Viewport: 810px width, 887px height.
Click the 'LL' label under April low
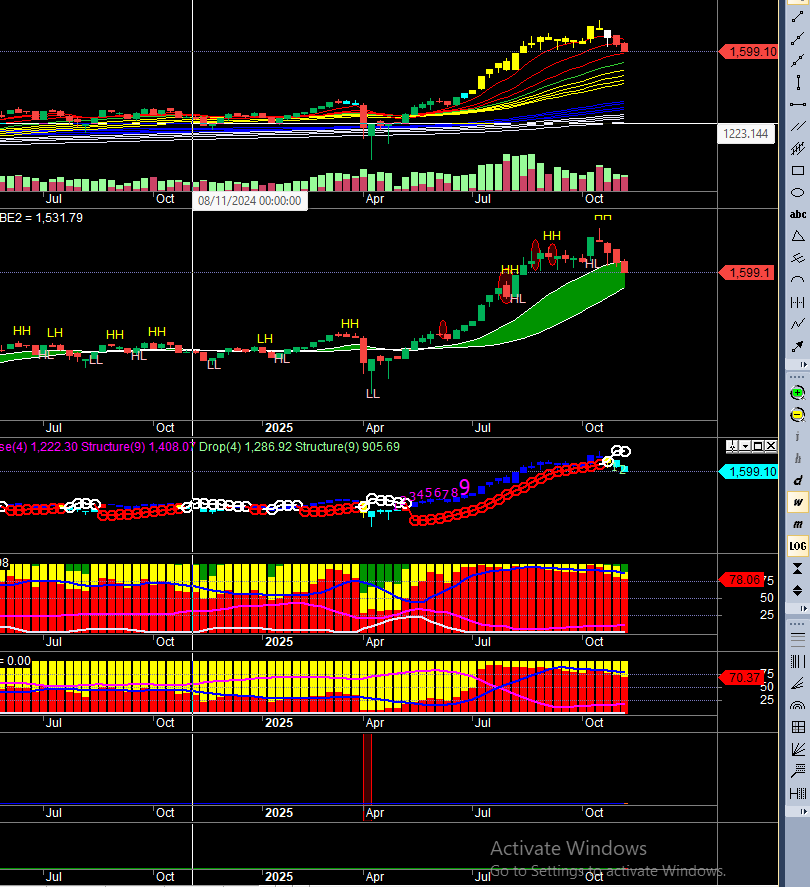pos(373,393)
